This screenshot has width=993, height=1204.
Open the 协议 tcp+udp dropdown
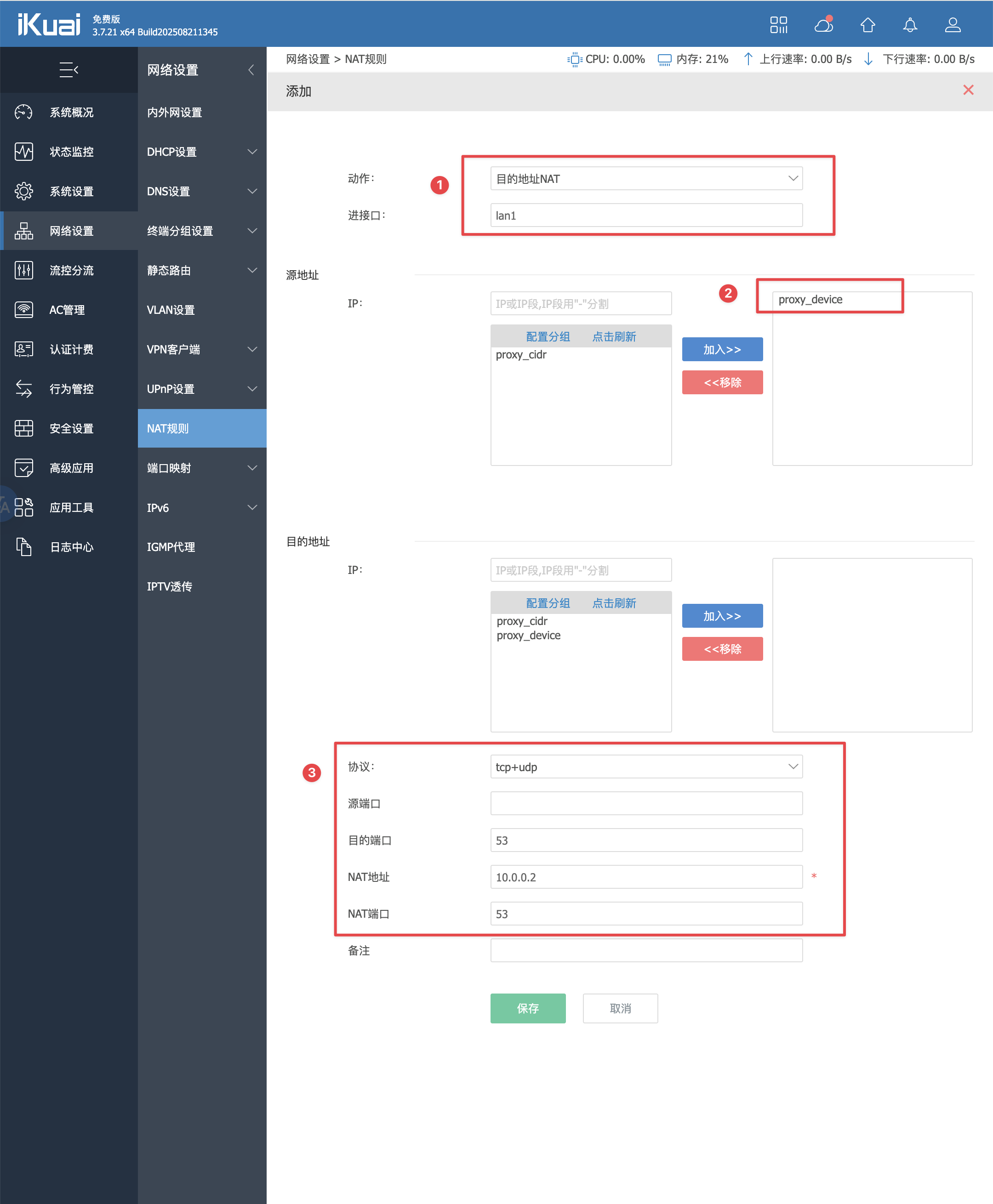point(646,767)
